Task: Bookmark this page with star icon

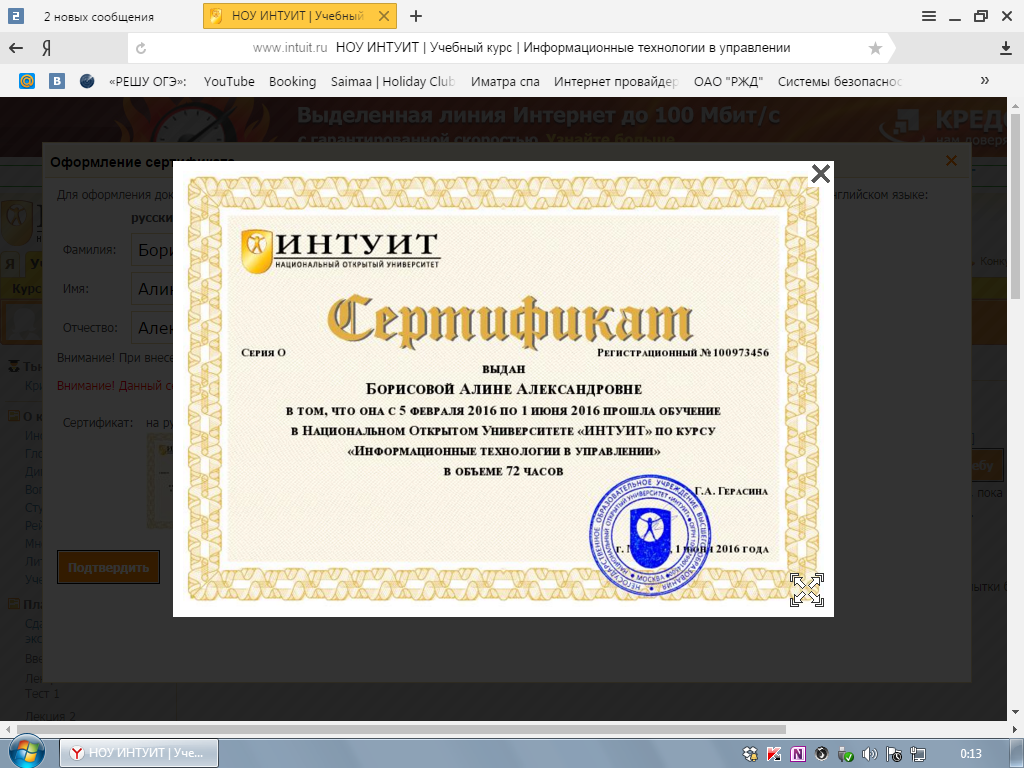Action: [875, 48]
